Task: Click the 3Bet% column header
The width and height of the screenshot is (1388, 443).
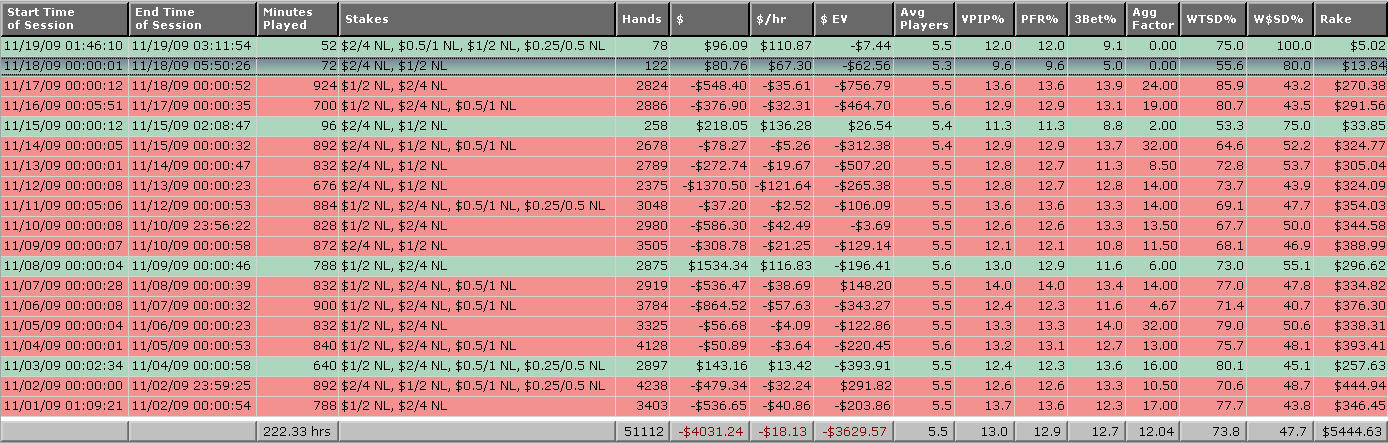Action: 1096,18
